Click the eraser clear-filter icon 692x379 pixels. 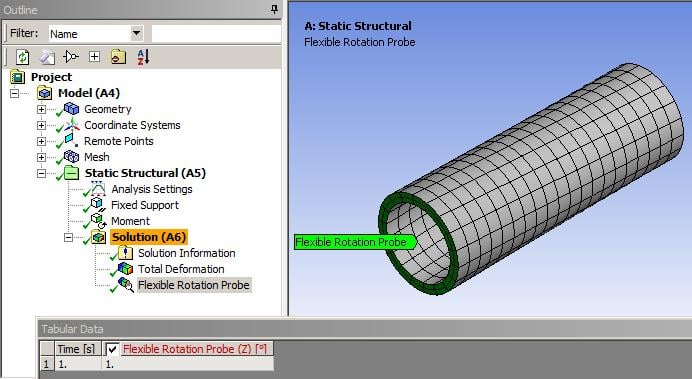pyautogui.click(x=47, y=57)
